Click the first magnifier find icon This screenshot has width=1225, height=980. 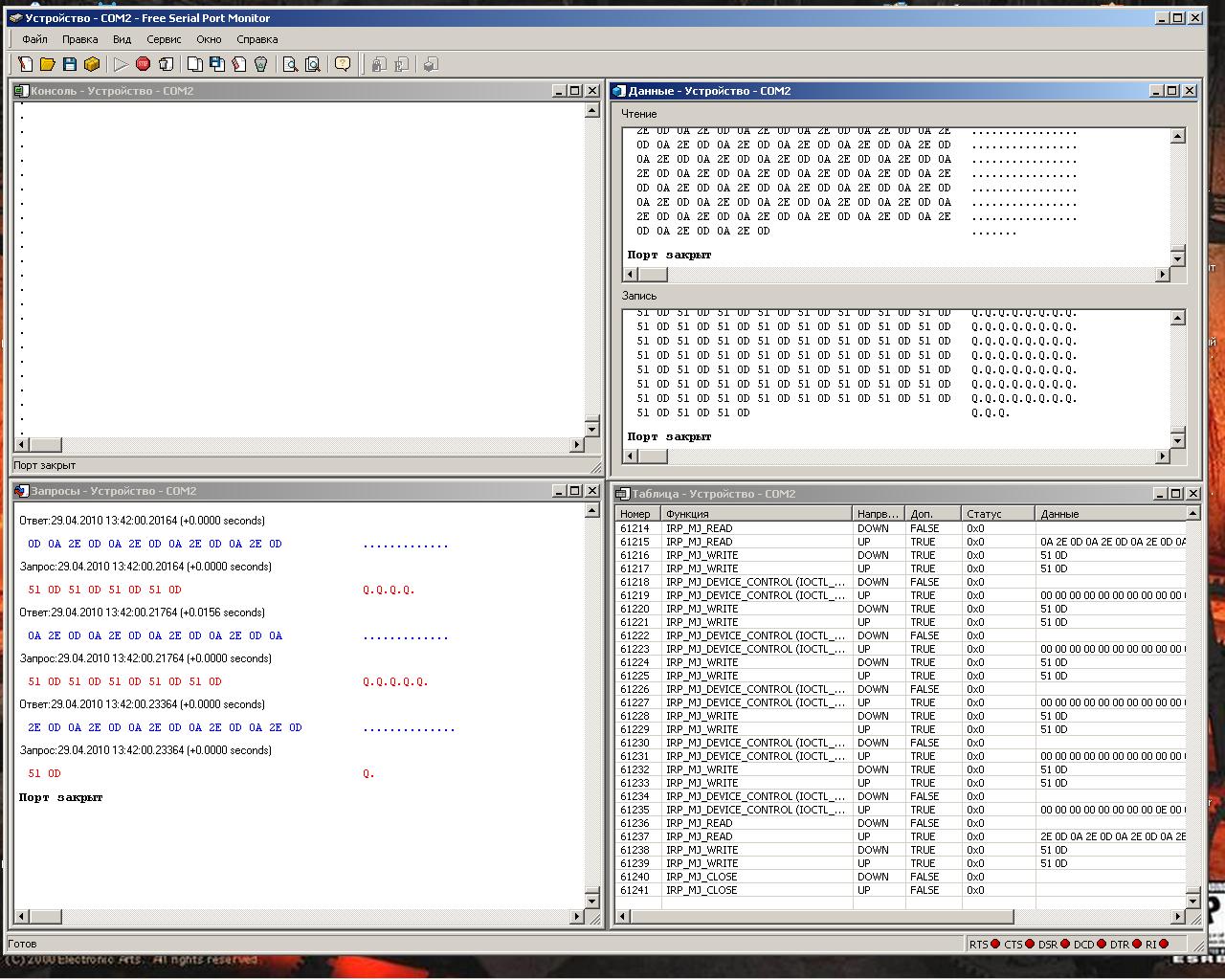click(290, 64)
